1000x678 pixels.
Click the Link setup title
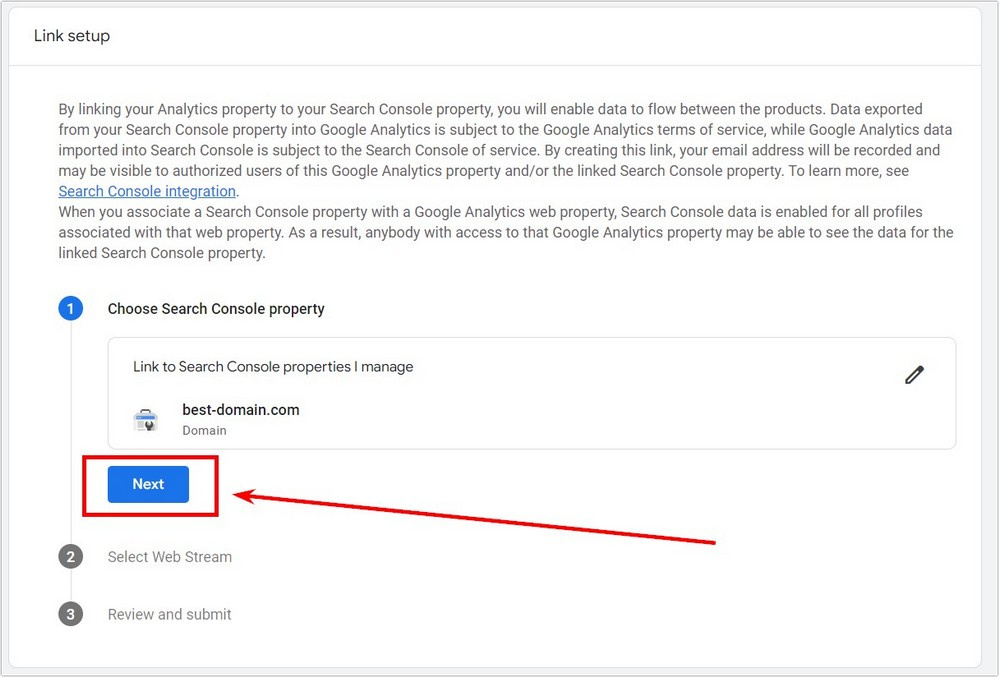point(72,36)
